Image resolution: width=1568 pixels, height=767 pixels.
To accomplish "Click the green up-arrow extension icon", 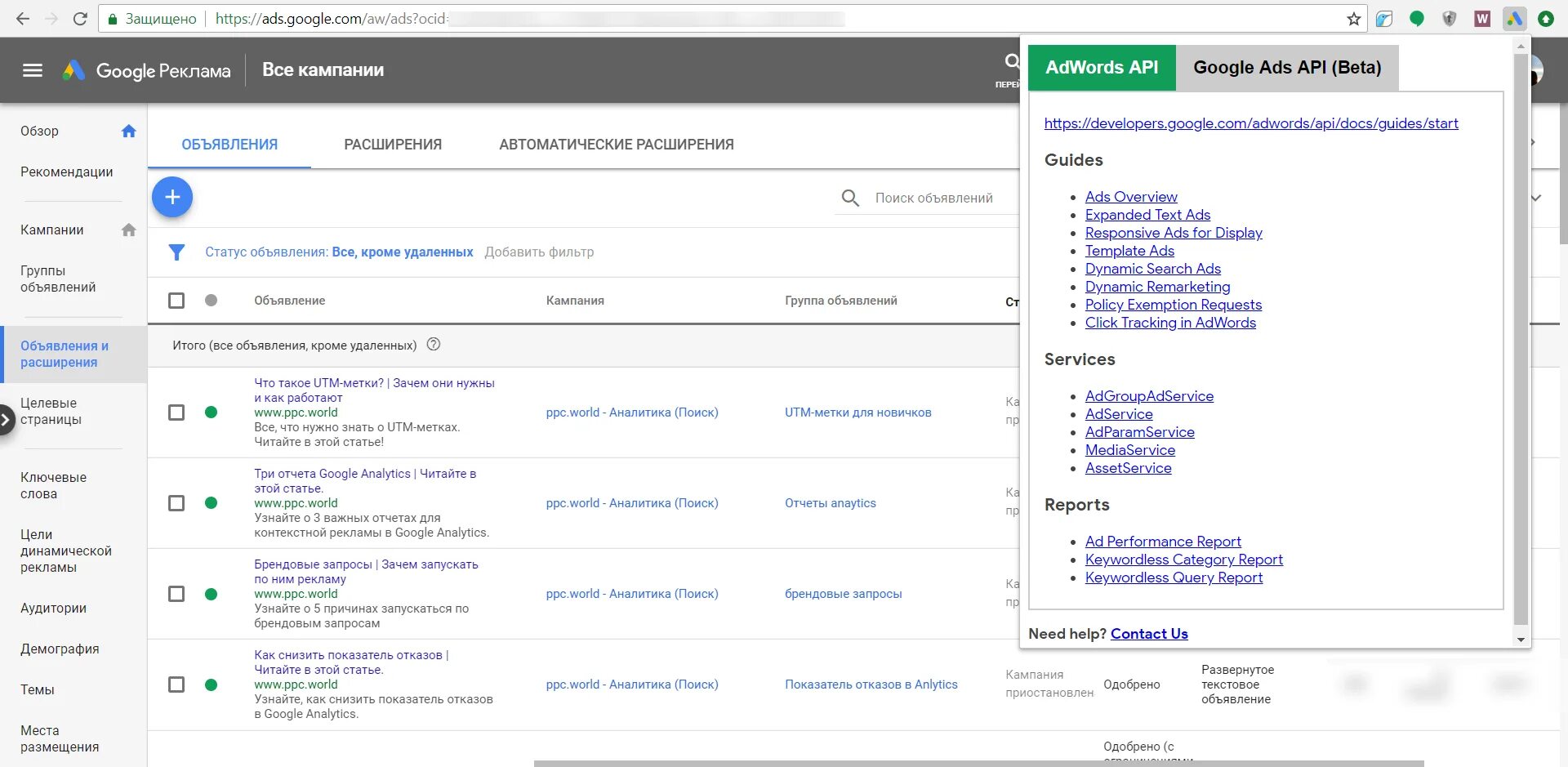I will click(1546, 19).
